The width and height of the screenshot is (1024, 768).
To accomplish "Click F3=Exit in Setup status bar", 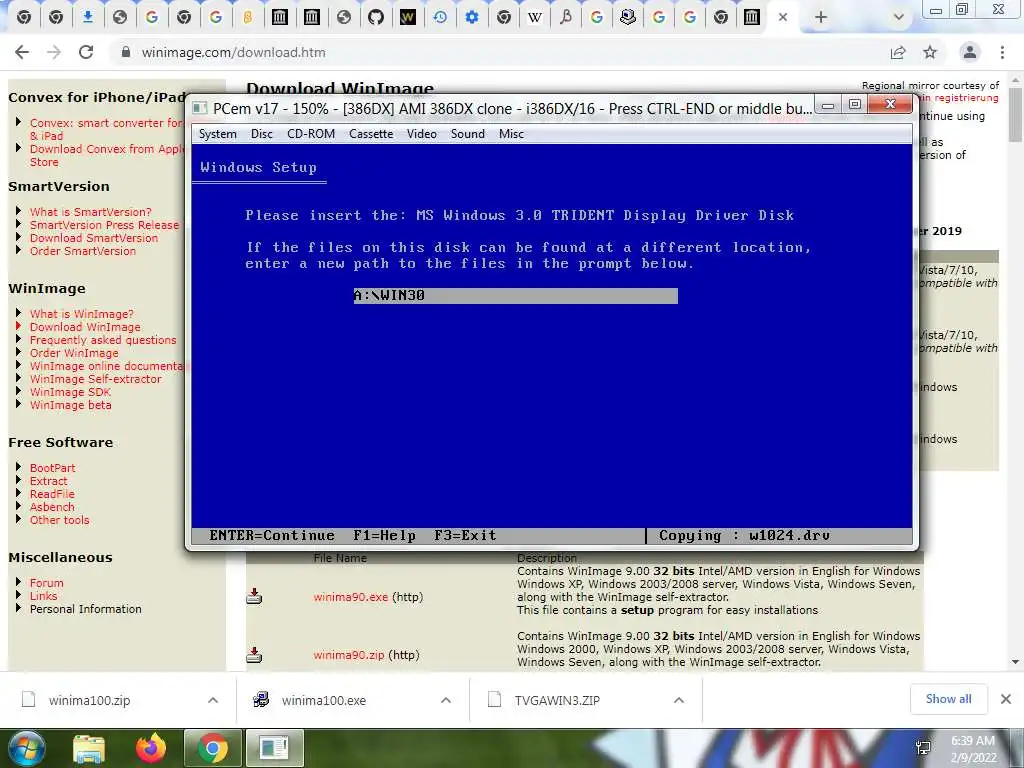I will coord(465,536).
